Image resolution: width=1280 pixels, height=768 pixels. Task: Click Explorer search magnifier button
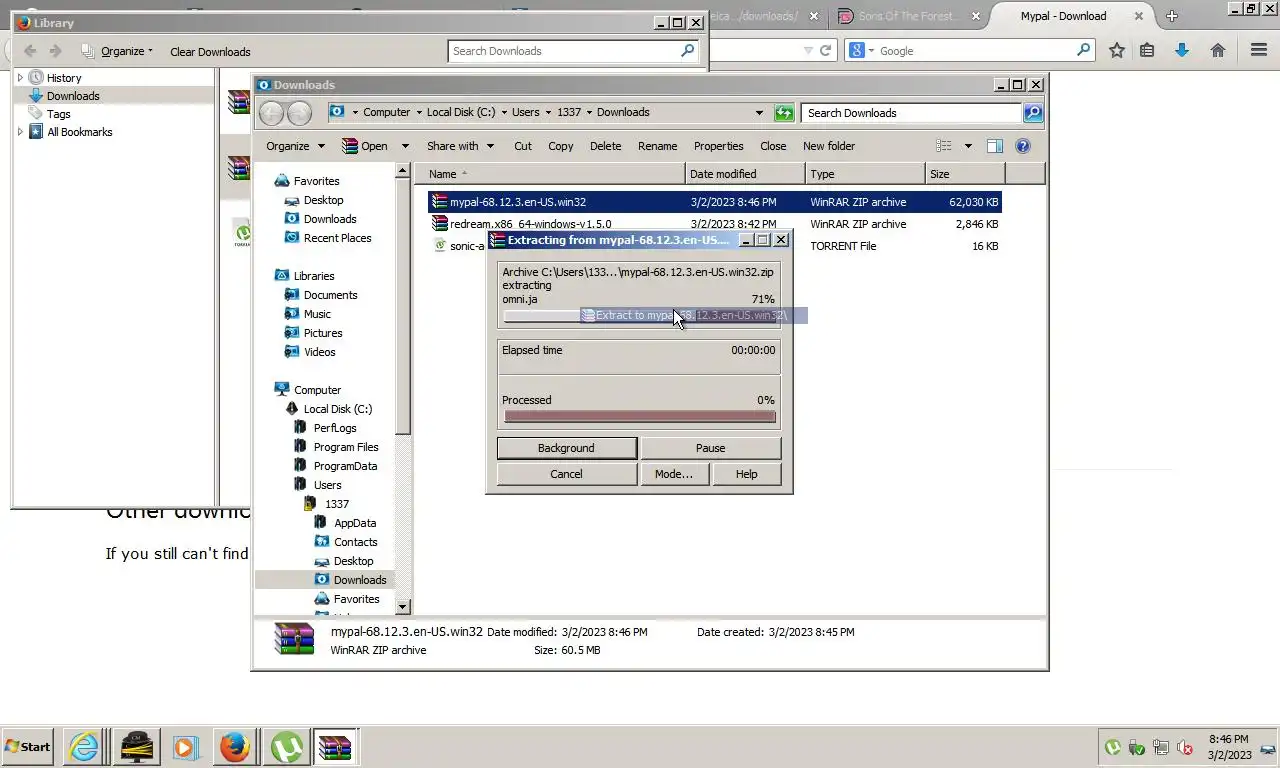point(1033,113)
